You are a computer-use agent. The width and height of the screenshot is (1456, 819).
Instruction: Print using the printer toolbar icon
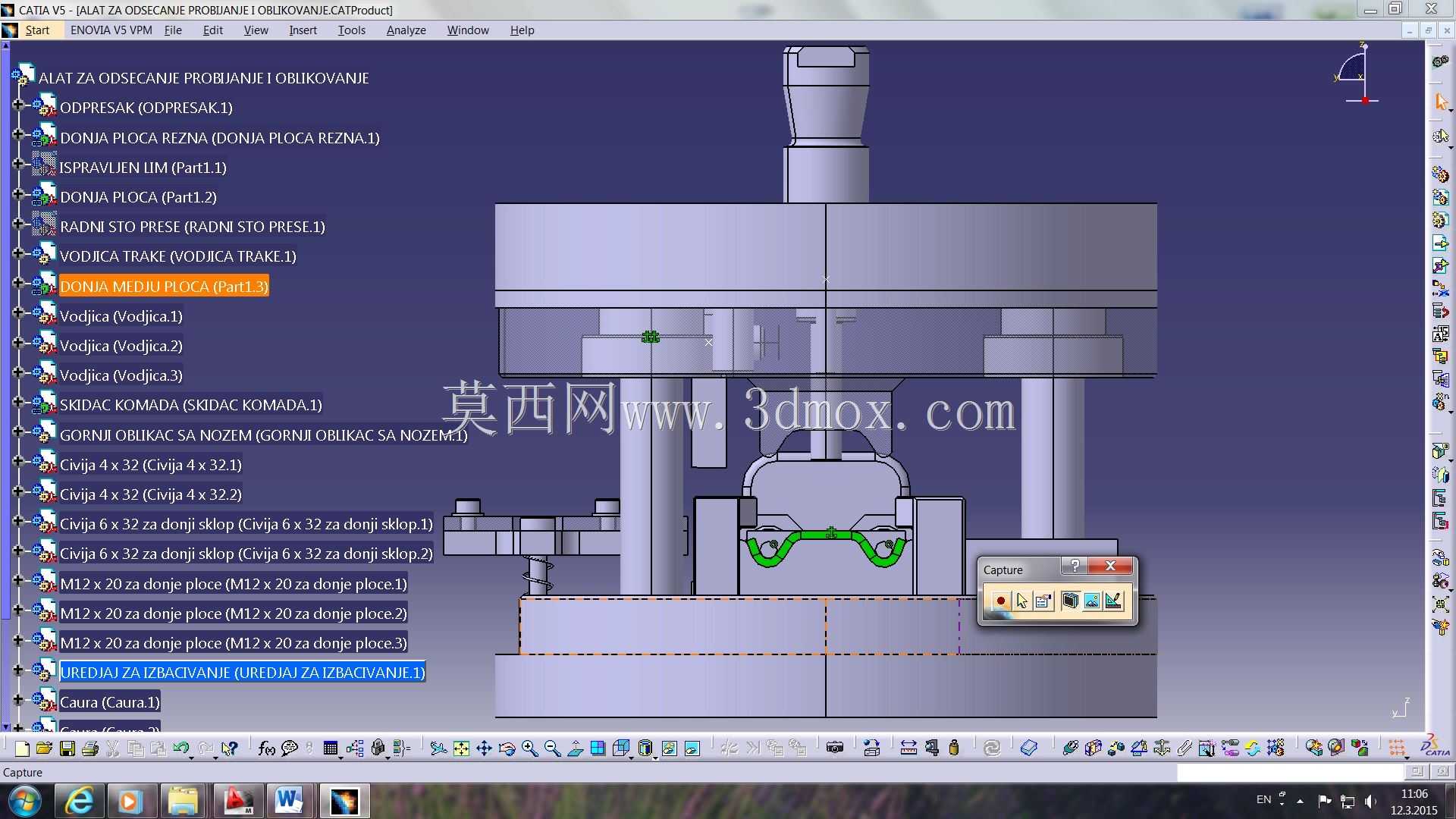click(x=90, y=748)
